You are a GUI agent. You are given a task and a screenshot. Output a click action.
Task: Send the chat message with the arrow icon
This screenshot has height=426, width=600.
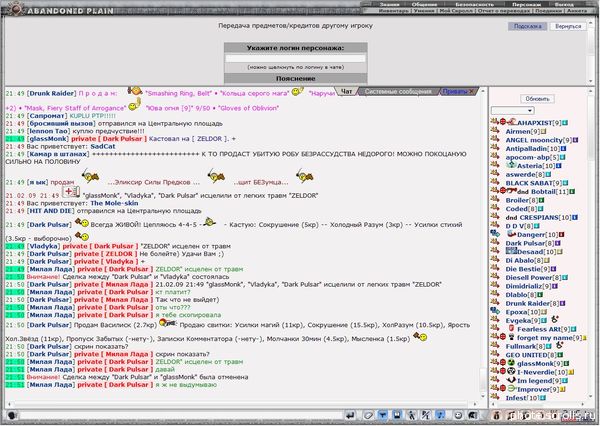[350, 415]
